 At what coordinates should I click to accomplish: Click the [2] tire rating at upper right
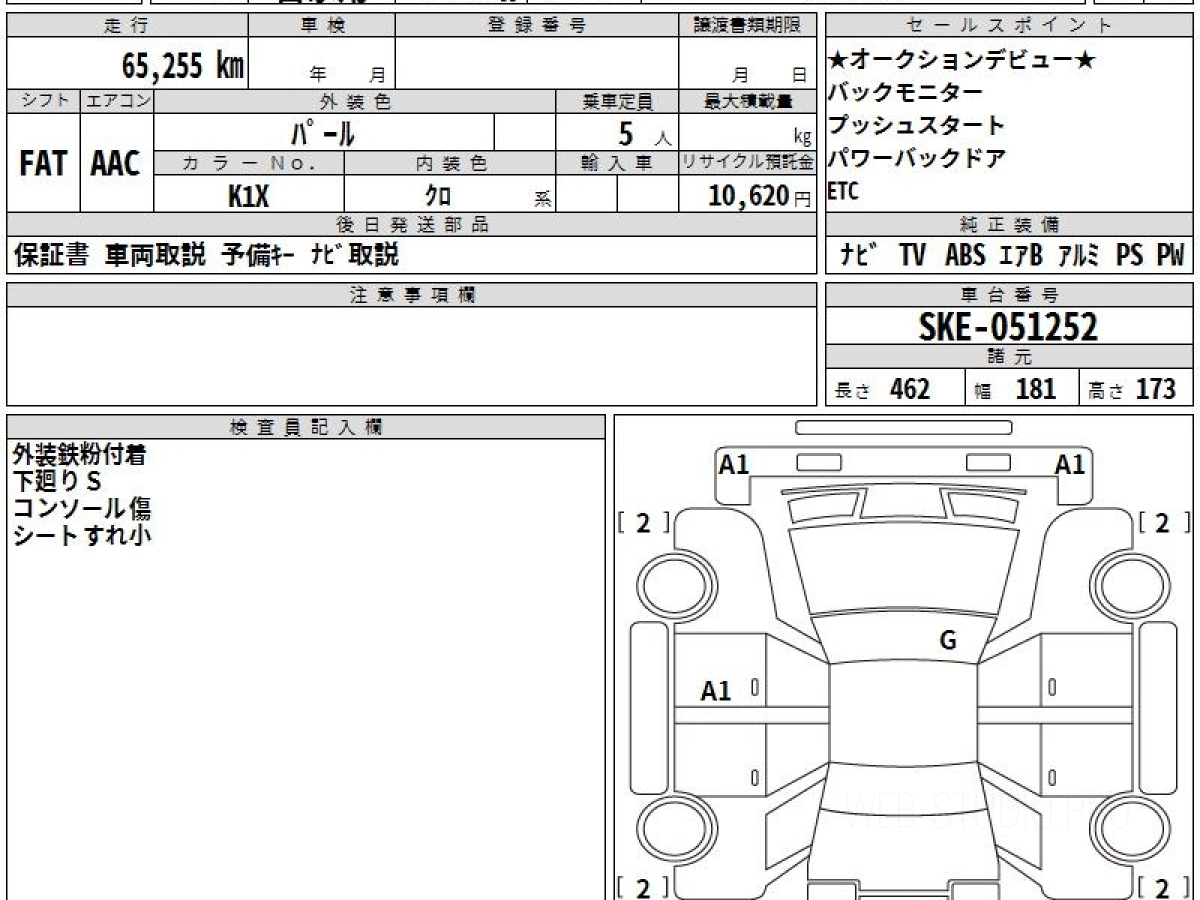coord(1163,523)
